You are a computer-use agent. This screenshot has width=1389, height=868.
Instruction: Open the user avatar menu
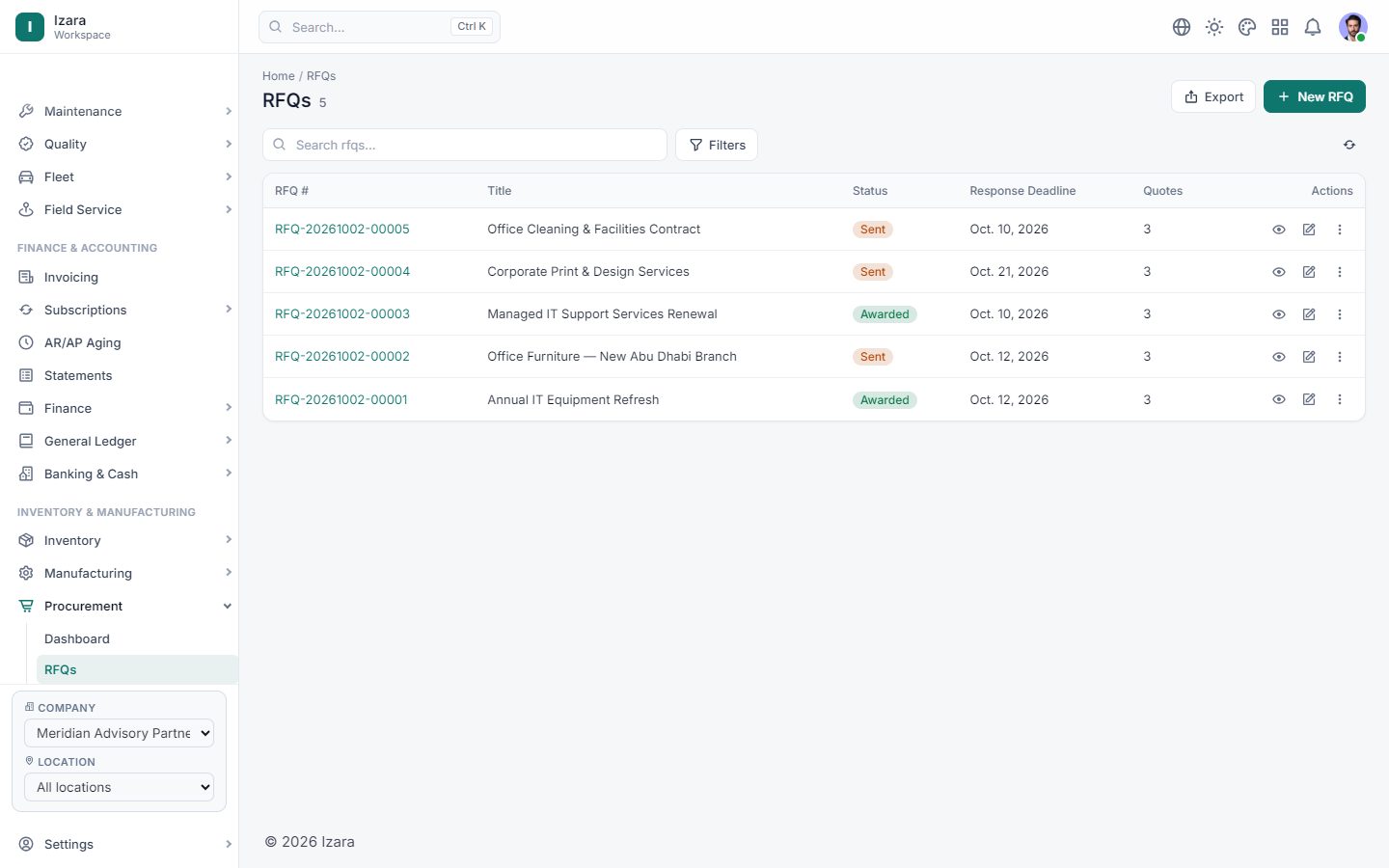pyautogui.click(x=1353, y=27)
